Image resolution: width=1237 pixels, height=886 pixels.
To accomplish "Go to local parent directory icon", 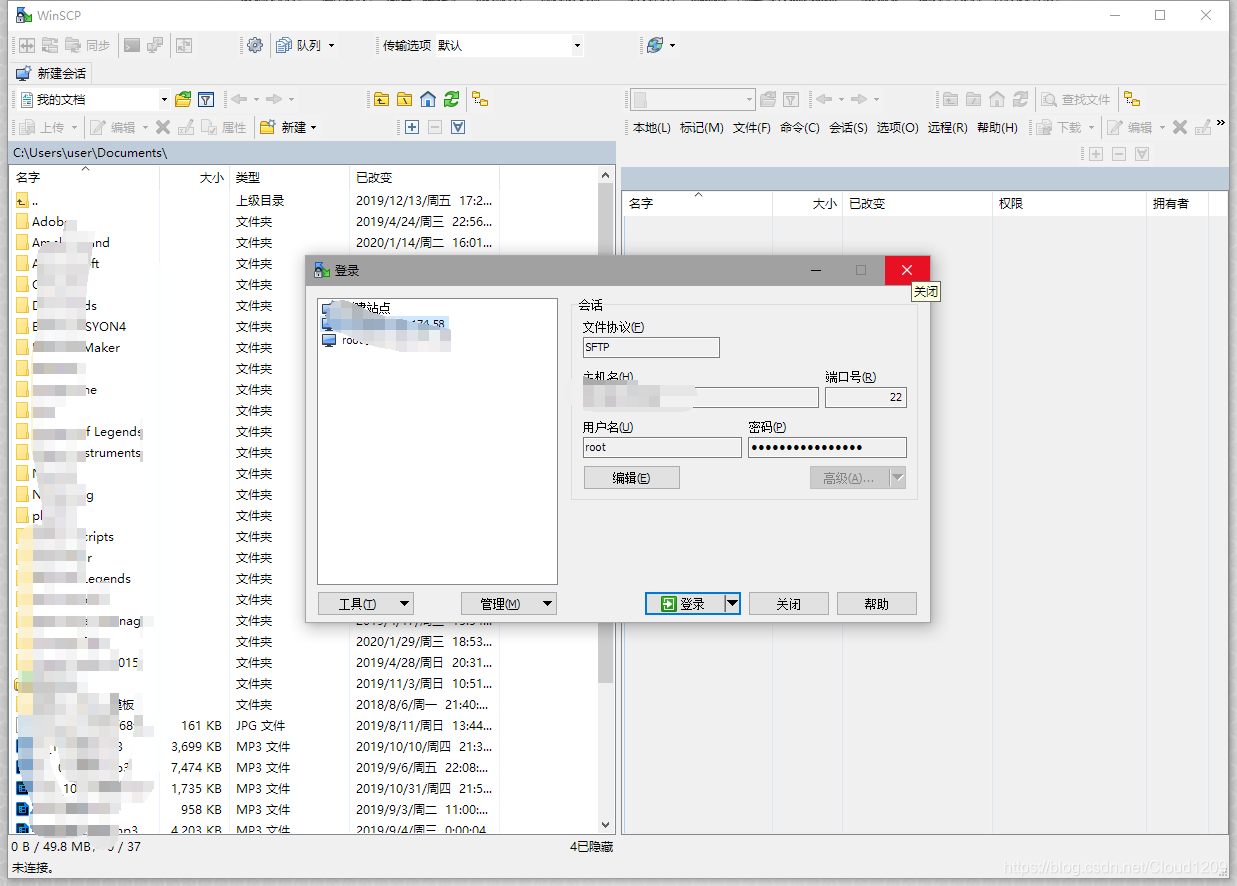I will point(382,99).
